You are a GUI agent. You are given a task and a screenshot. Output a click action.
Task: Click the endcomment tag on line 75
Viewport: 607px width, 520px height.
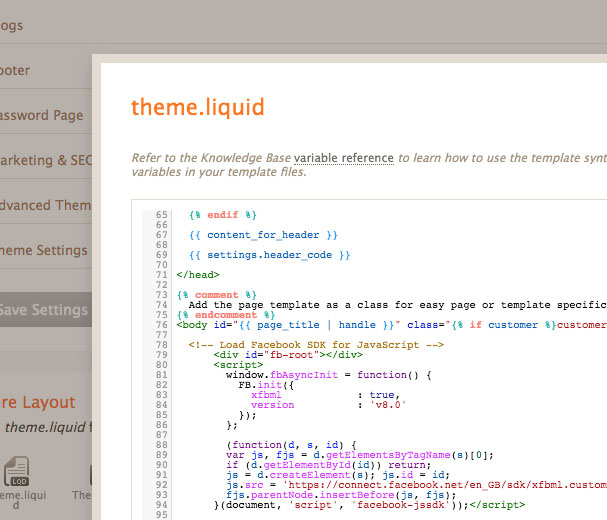226,315
